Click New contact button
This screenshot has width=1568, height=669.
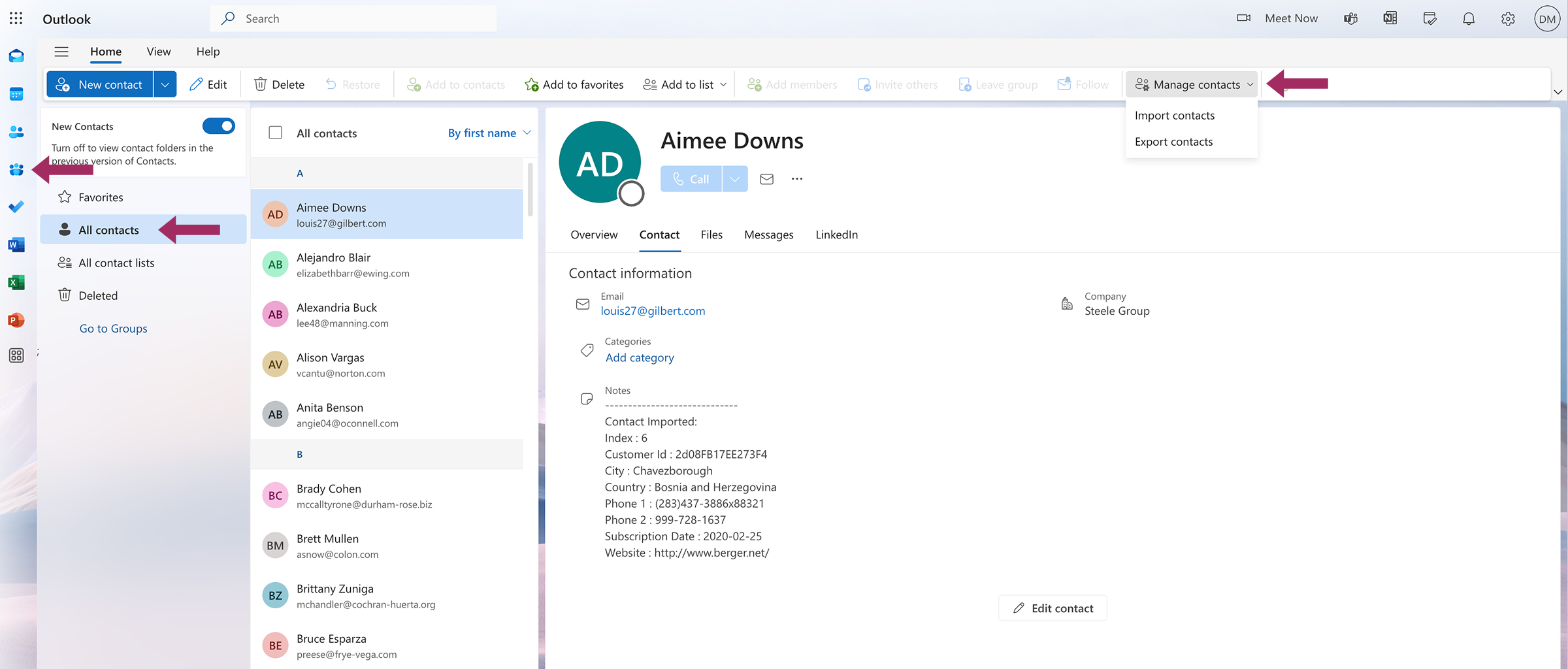point(100,84)
